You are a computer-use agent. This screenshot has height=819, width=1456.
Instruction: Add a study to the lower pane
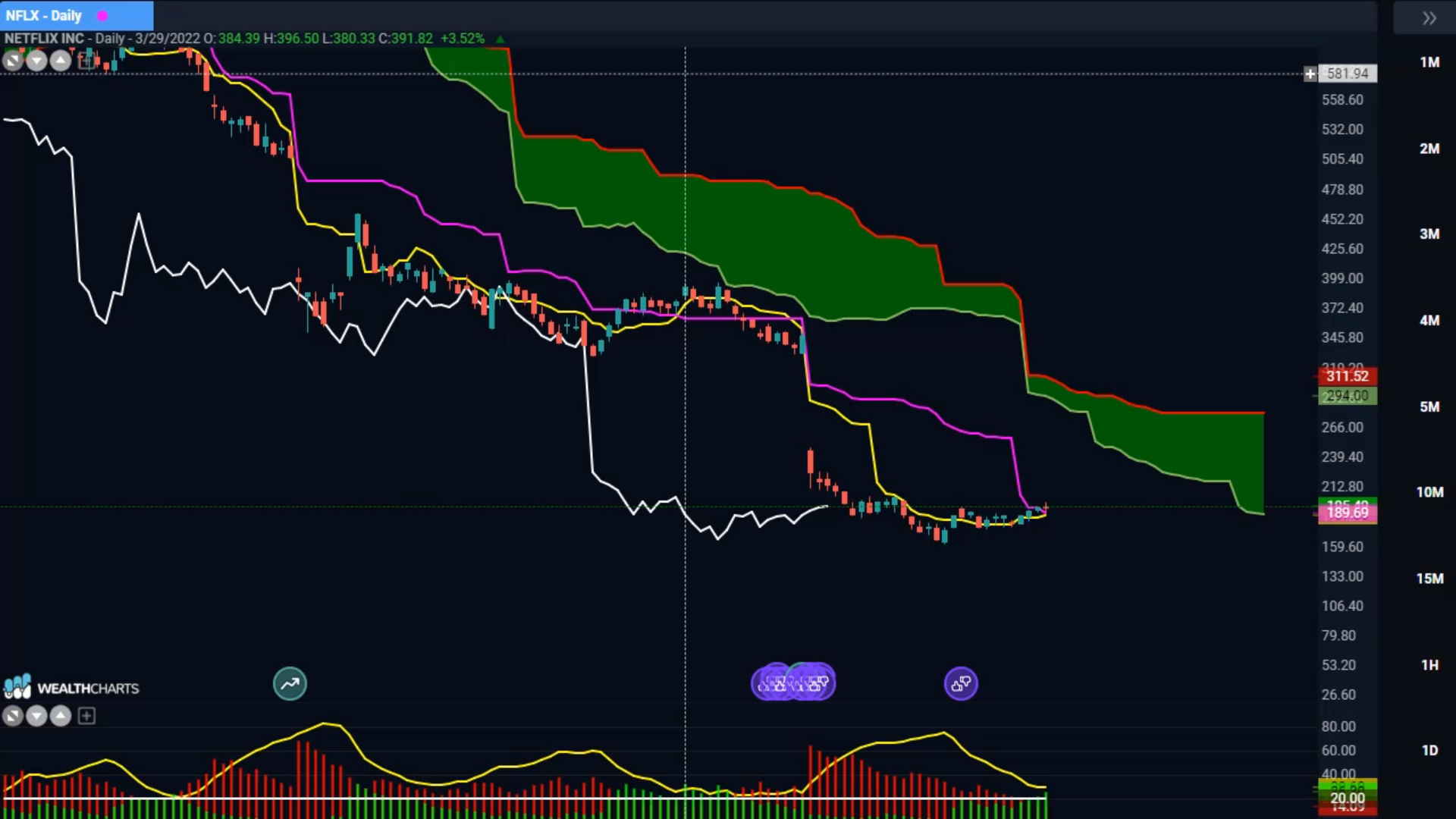click(x=86, y=716)
